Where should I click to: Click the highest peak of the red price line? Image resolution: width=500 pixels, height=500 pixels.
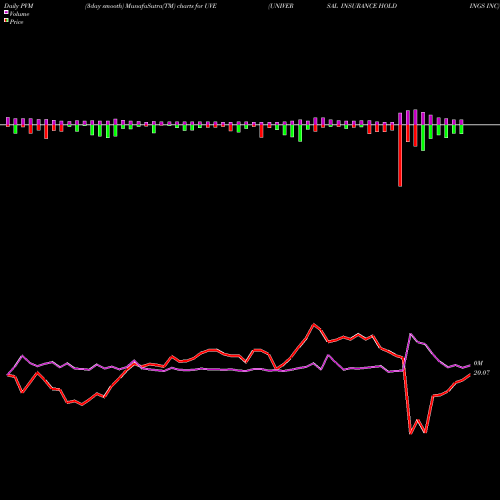314,324
